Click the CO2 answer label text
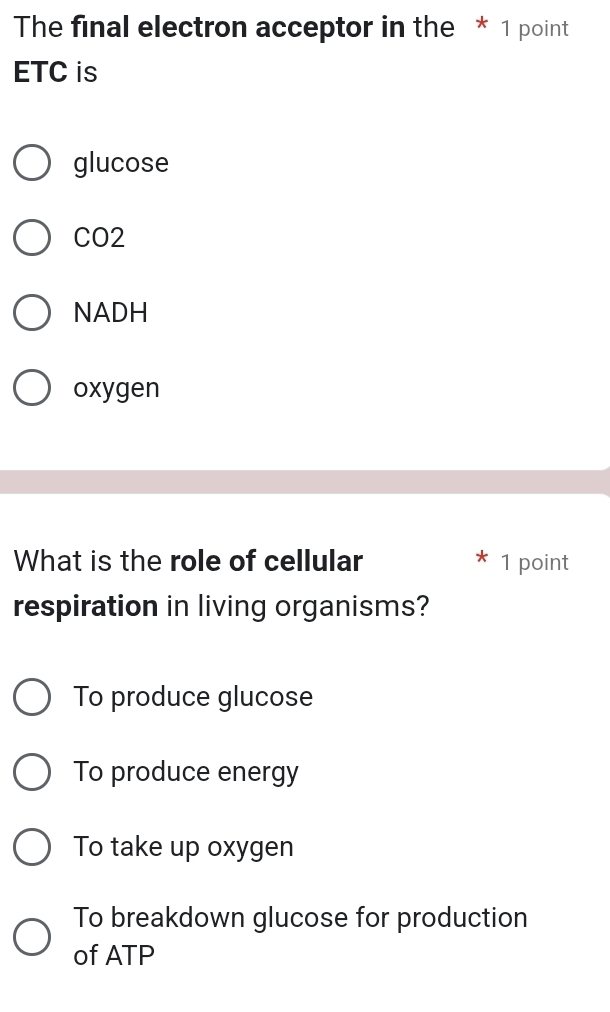 point(99,238)
